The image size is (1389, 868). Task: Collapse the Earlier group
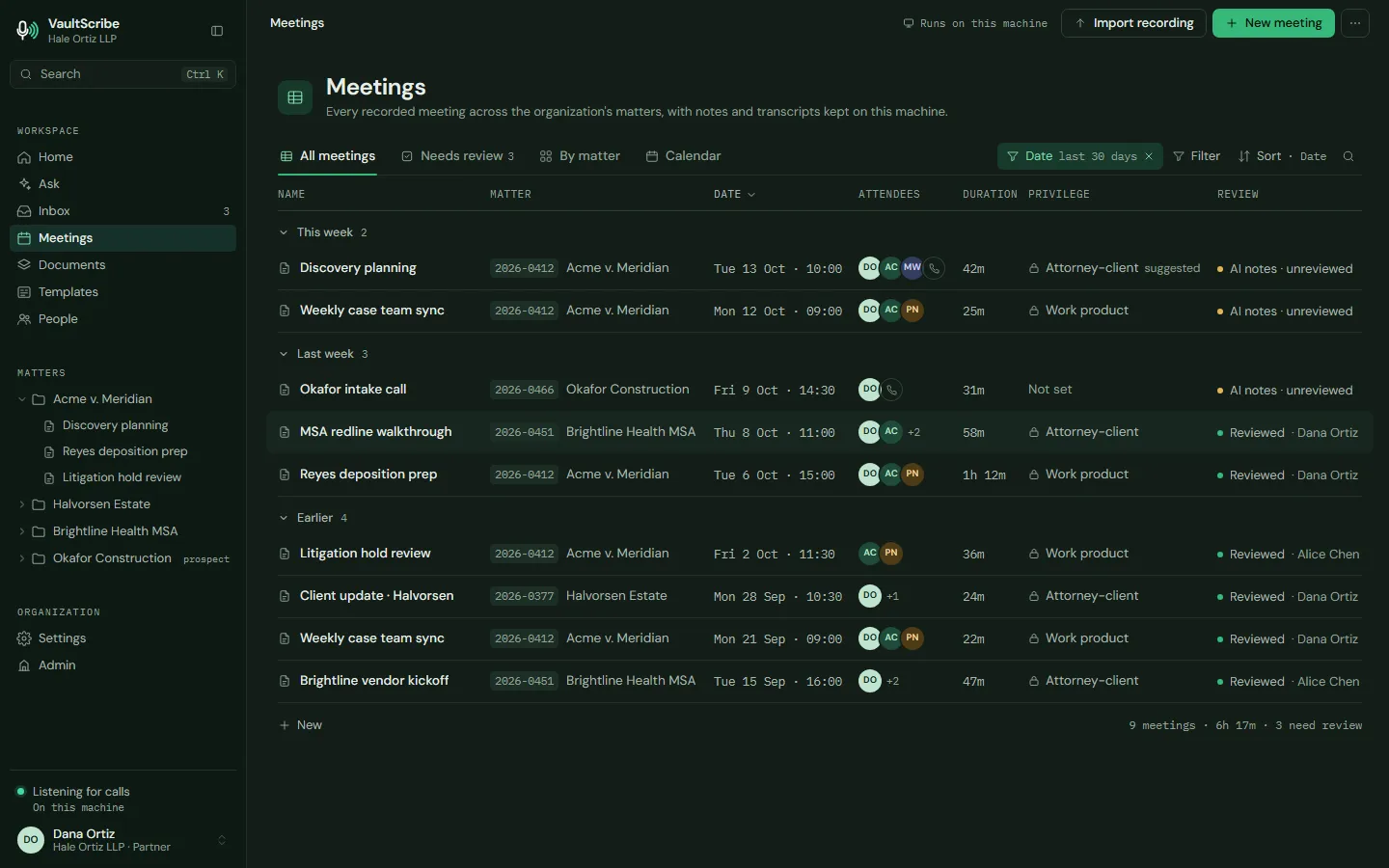click(x=284, y=518)
